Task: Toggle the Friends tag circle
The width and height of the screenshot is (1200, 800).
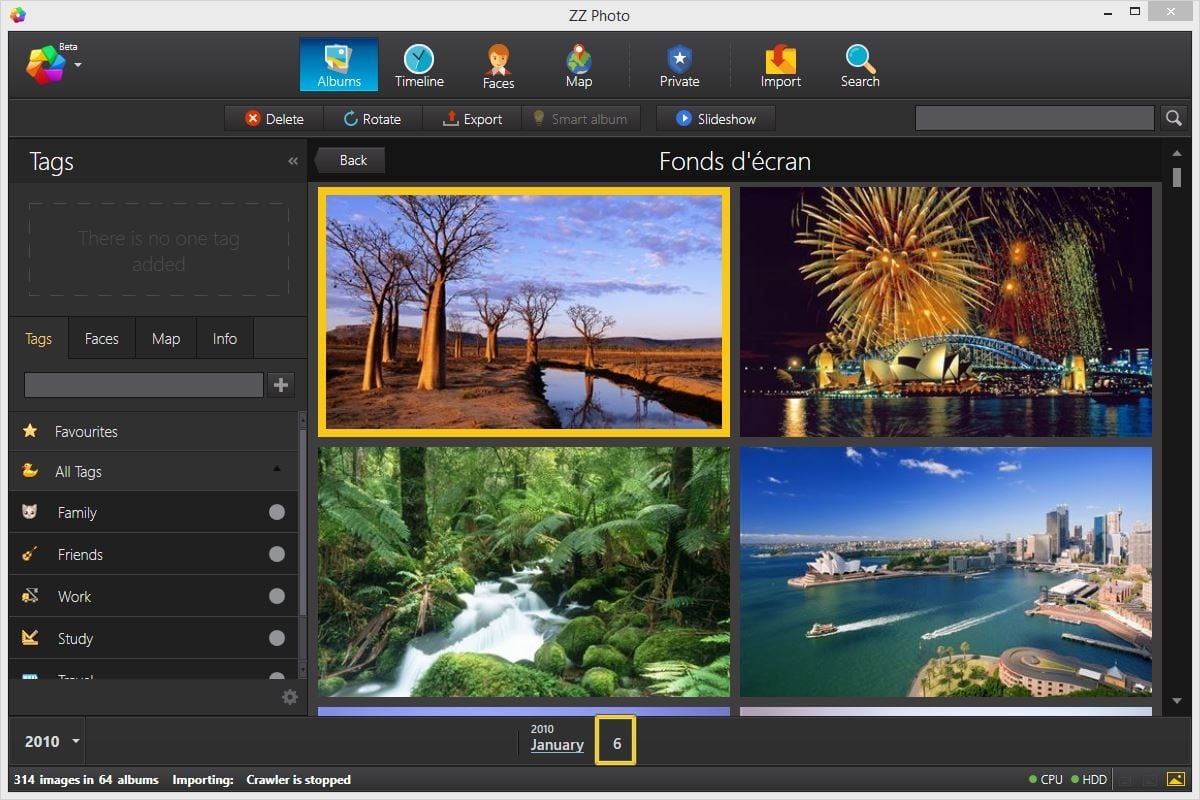Action: [x=277, y=555]
